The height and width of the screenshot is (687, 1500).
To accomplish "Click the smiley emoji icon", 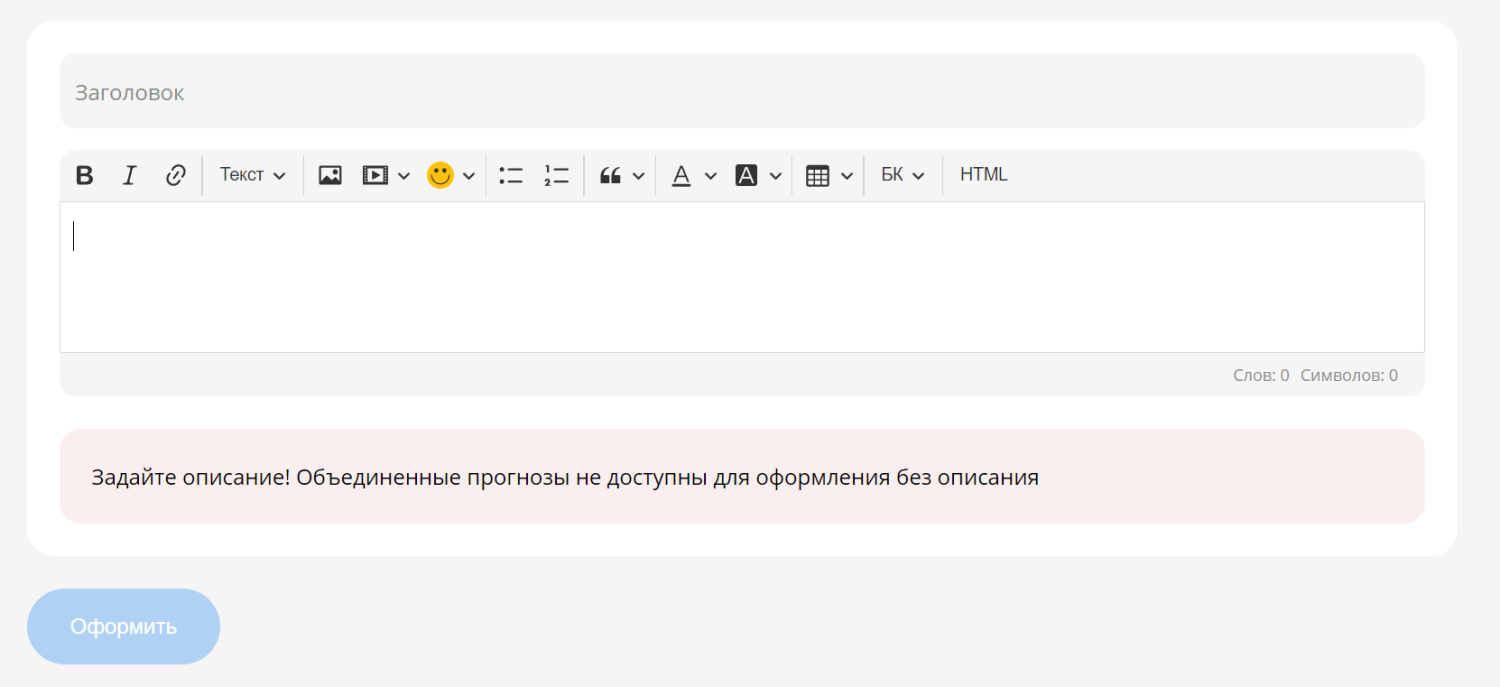I will point(440,176).
